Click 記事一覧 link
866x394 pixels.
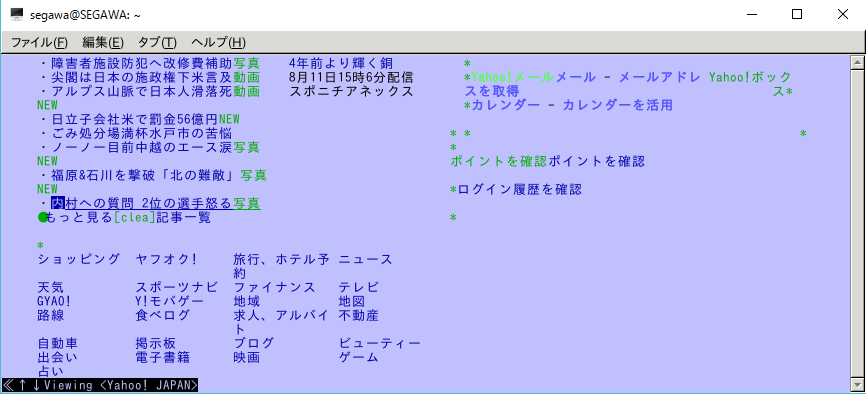click(x=183, y=218)
